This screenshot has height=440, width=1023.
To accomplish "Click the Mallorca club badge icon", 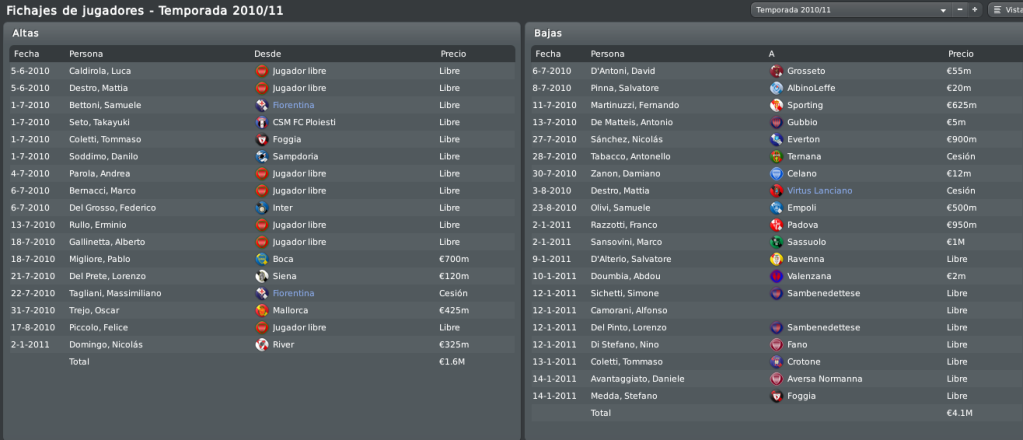I will coord(262,311).
